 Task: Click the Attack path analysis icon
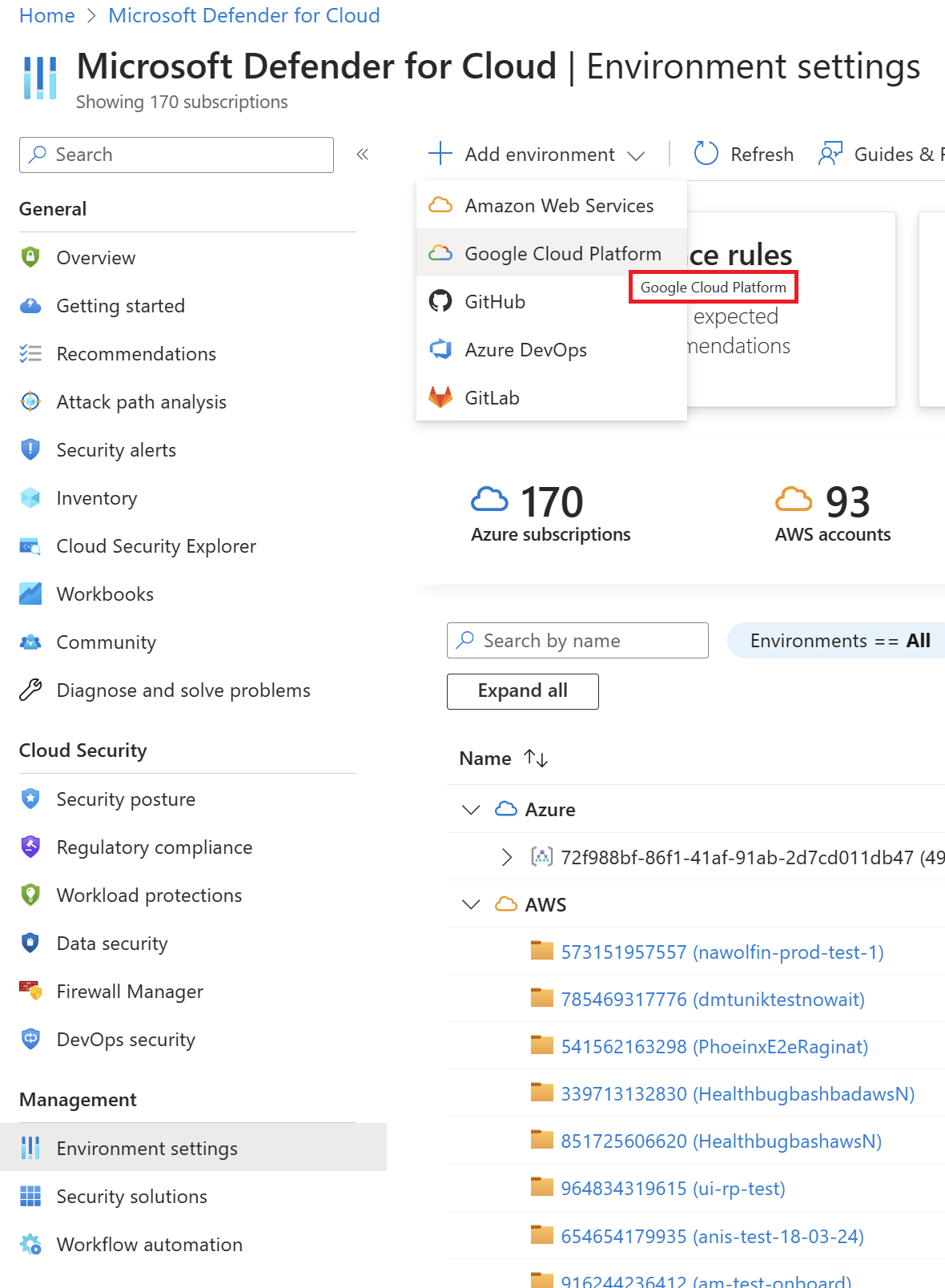coord(30,401)
